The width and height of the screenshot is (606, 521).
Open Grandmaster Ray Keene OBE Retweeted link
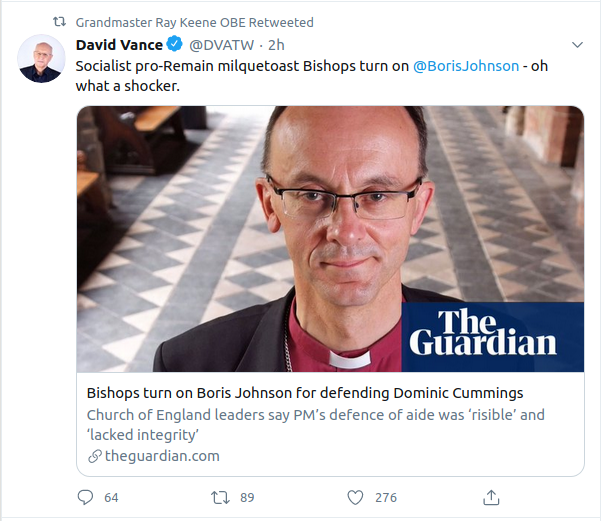(194, 22)
